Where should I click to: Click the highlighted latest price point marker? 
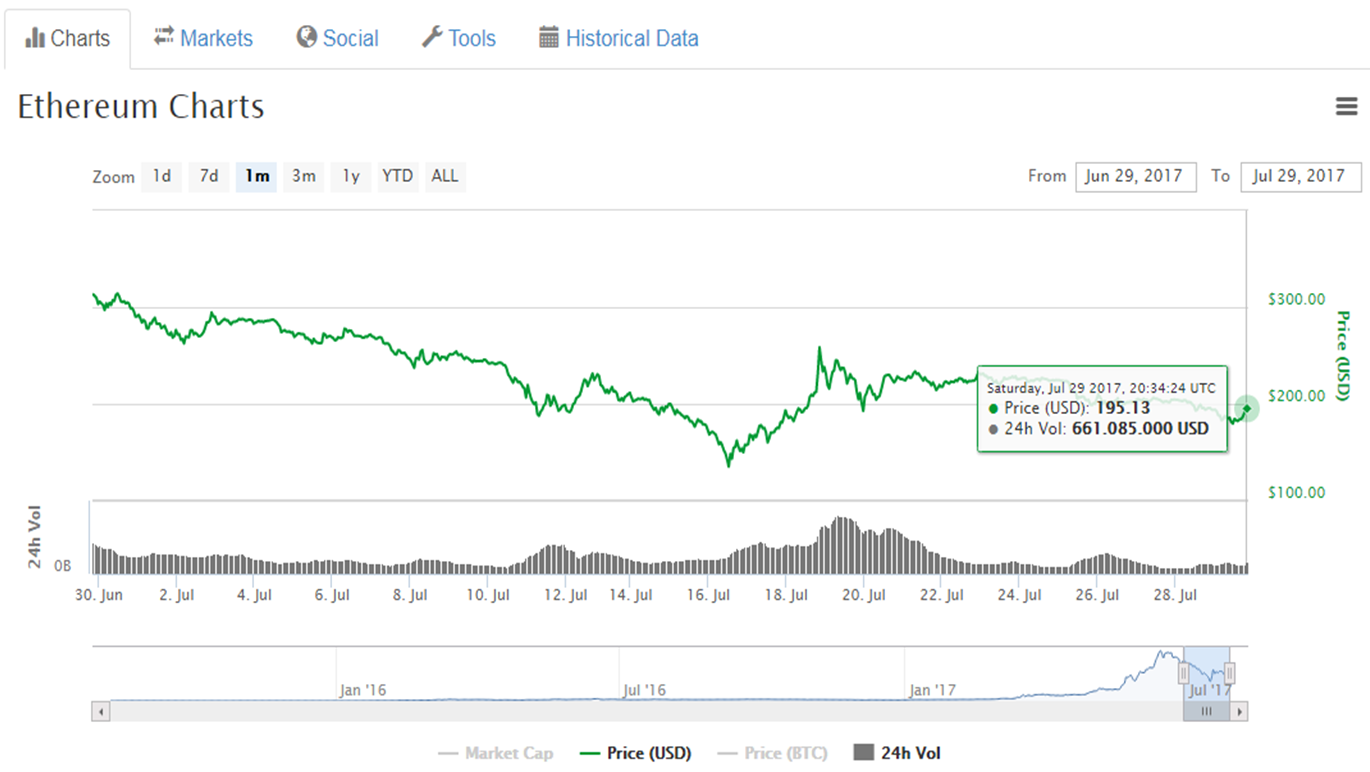(1246, 408)
